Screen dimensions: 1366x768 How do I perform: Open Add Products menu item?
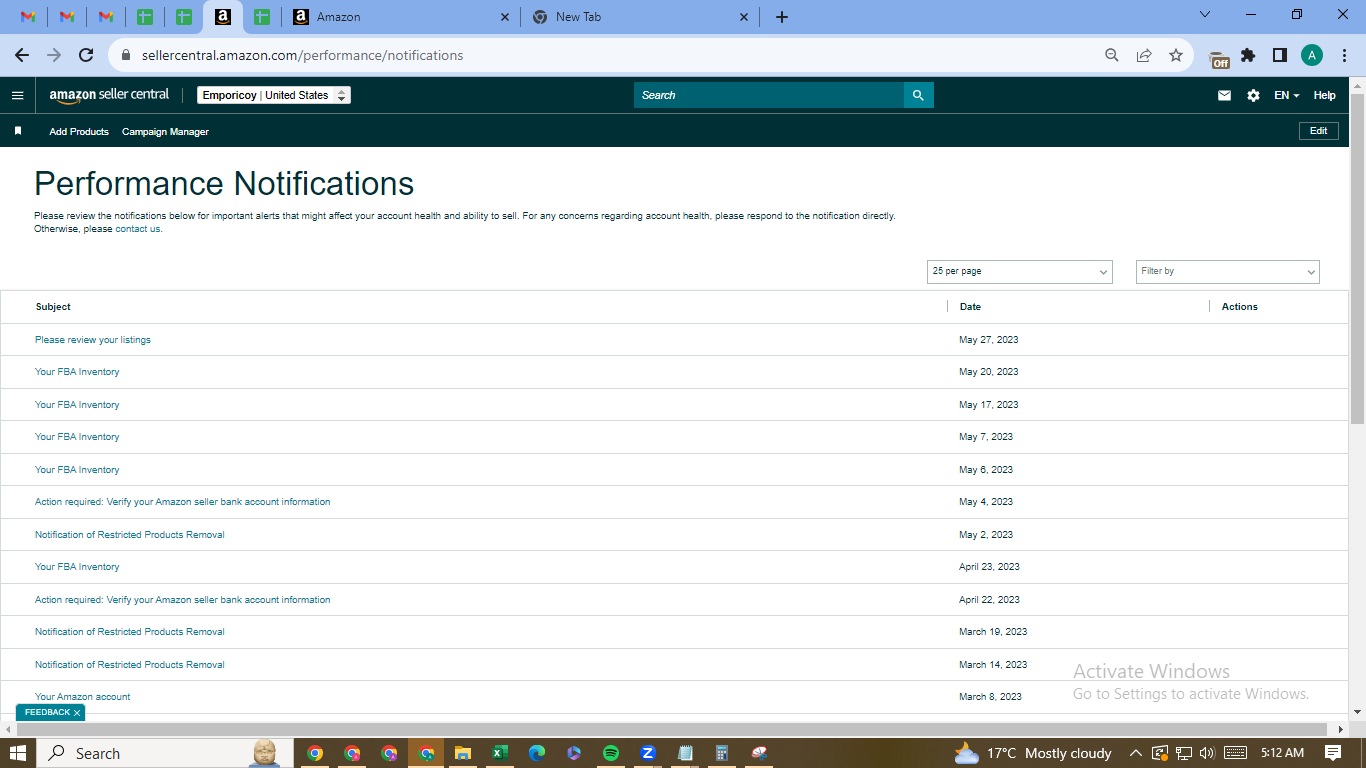coord(79,132)
